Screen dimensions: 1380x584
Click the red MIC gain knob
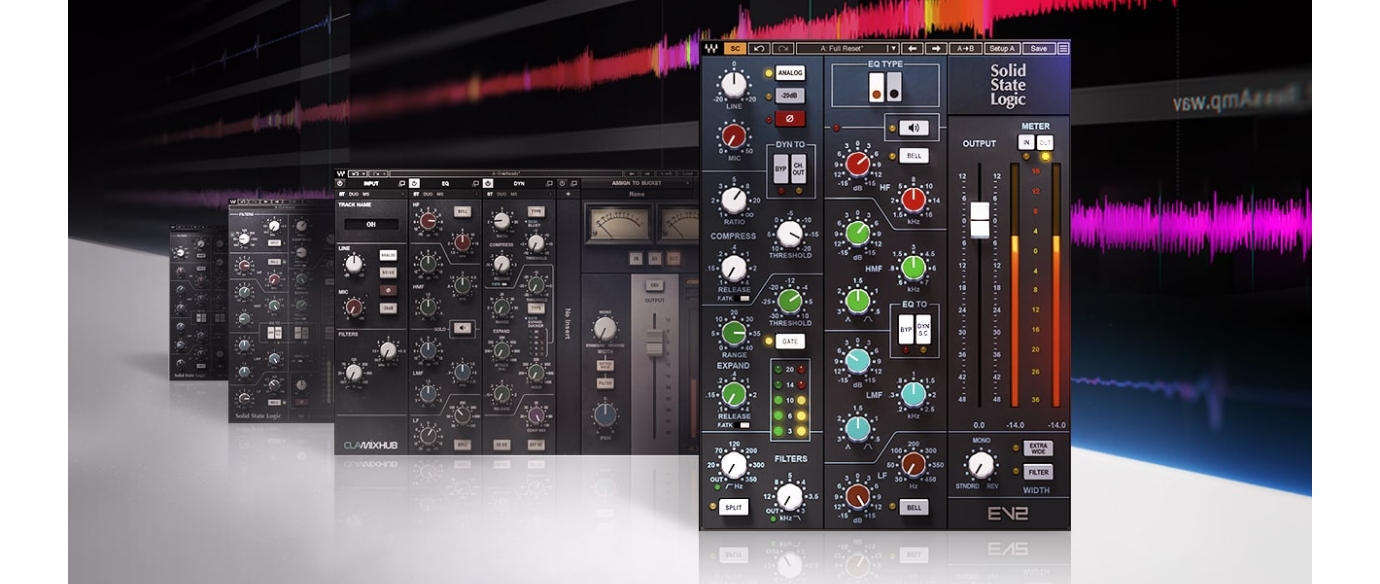(734, 135)
